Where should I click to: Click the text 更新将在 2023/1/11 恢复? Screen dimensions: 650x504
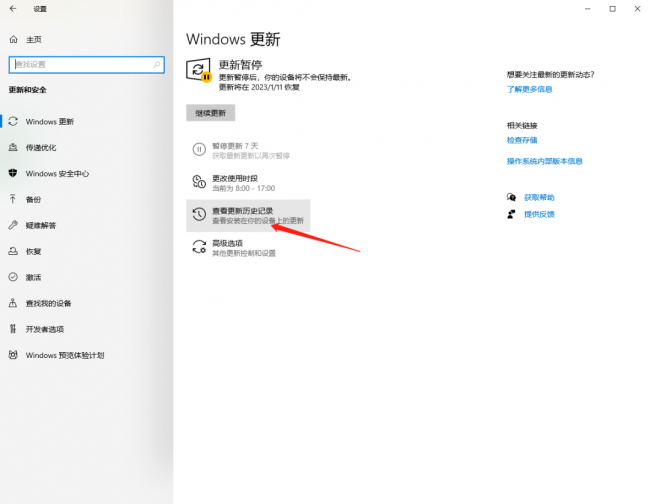click(x=259, y=87)
